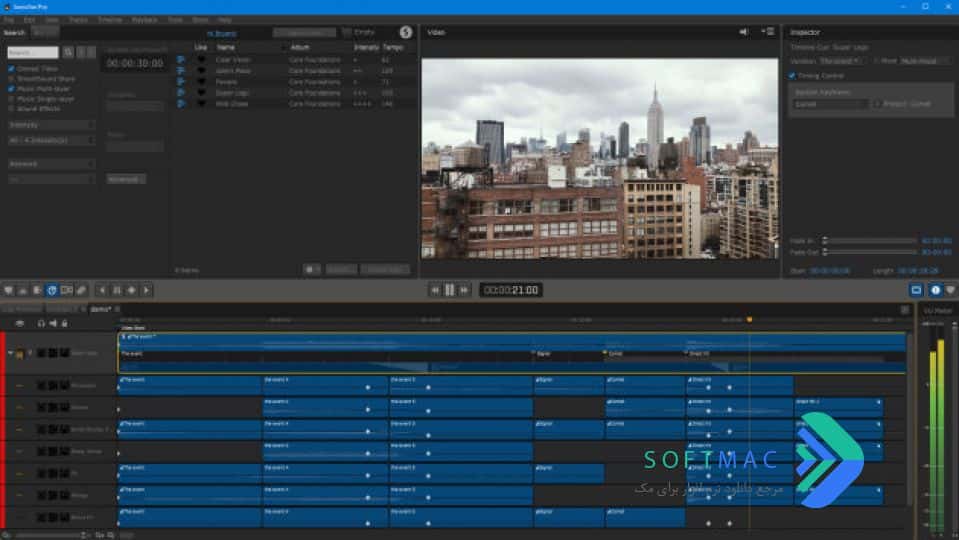Click the speaker mute header icon
The width and height of the screenshot is (959, 540).
pos(53,324)
